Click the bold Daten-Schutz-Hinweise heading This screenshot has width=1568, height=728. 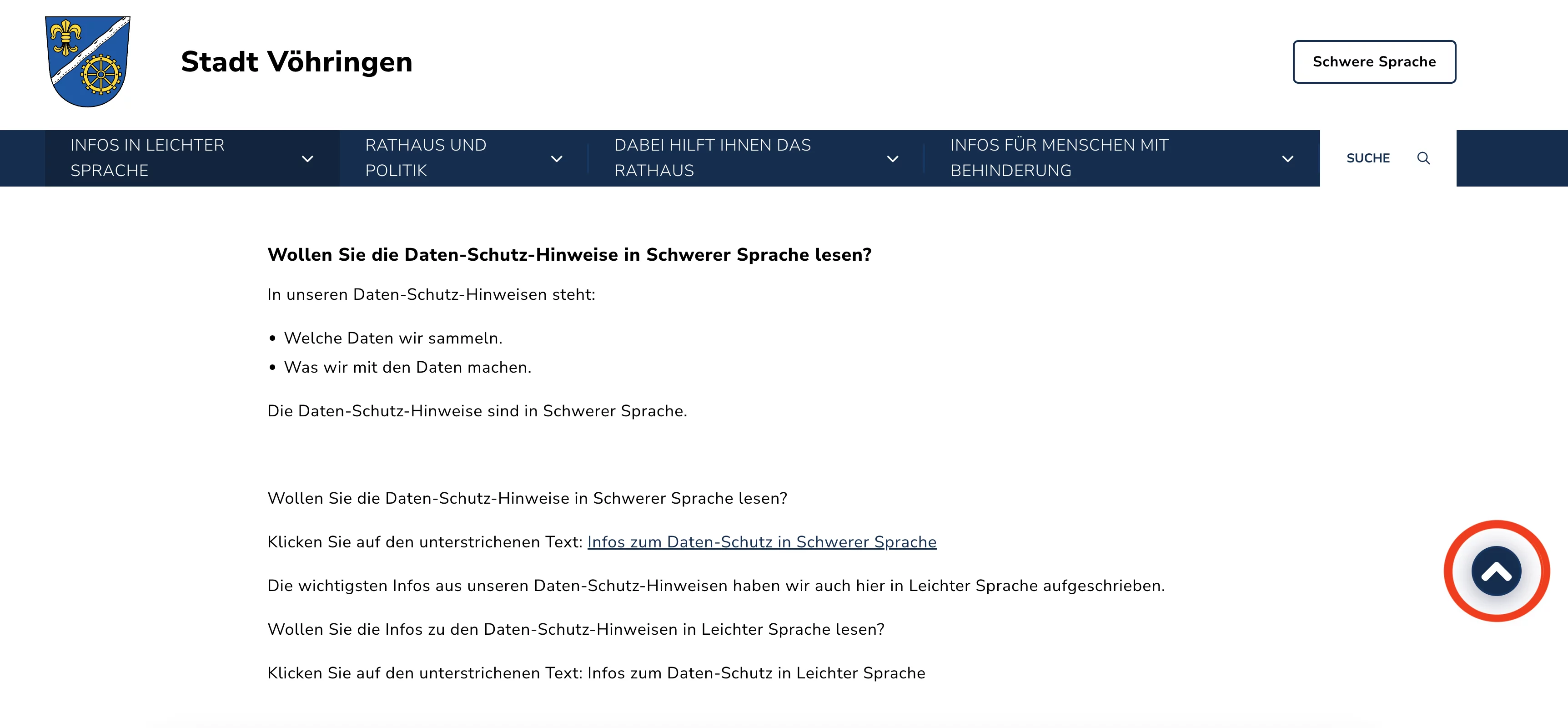pos(569,255)
